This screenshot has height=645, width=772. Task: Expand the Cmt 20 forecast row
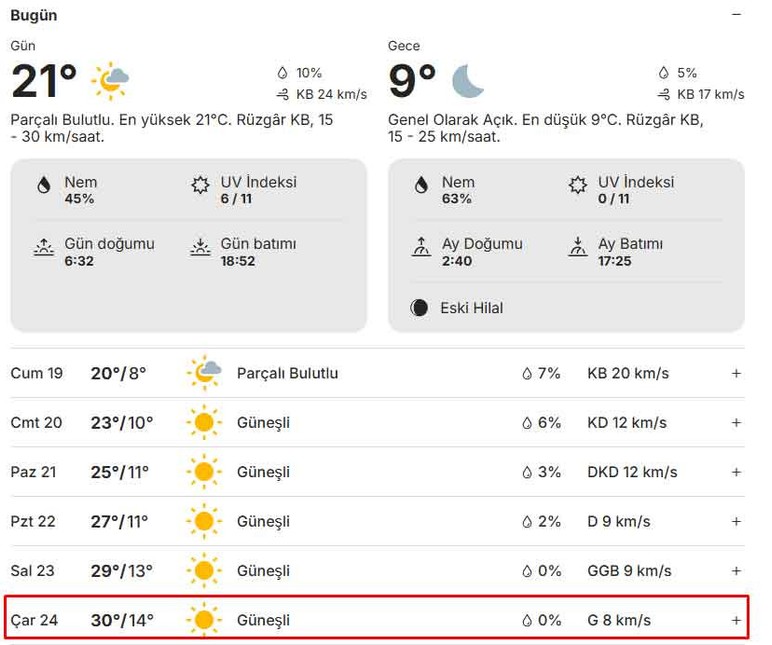tap(736, 422)
